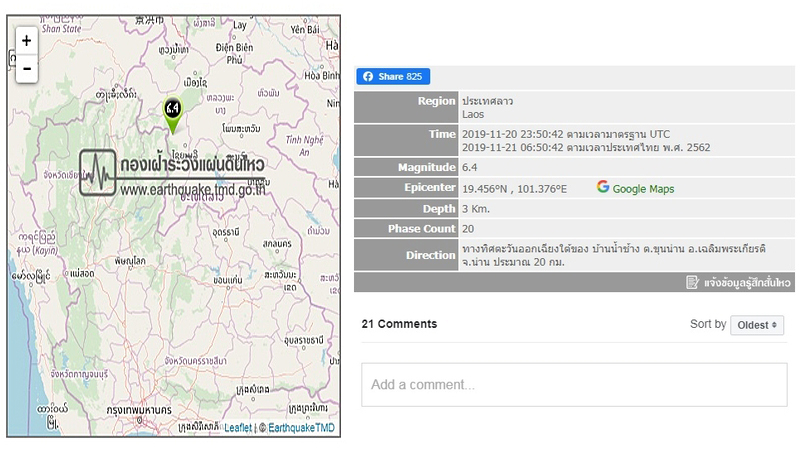800x450 pixels.
Task: Click the 21 Comments heading
Action: click(x=399, y=324)
